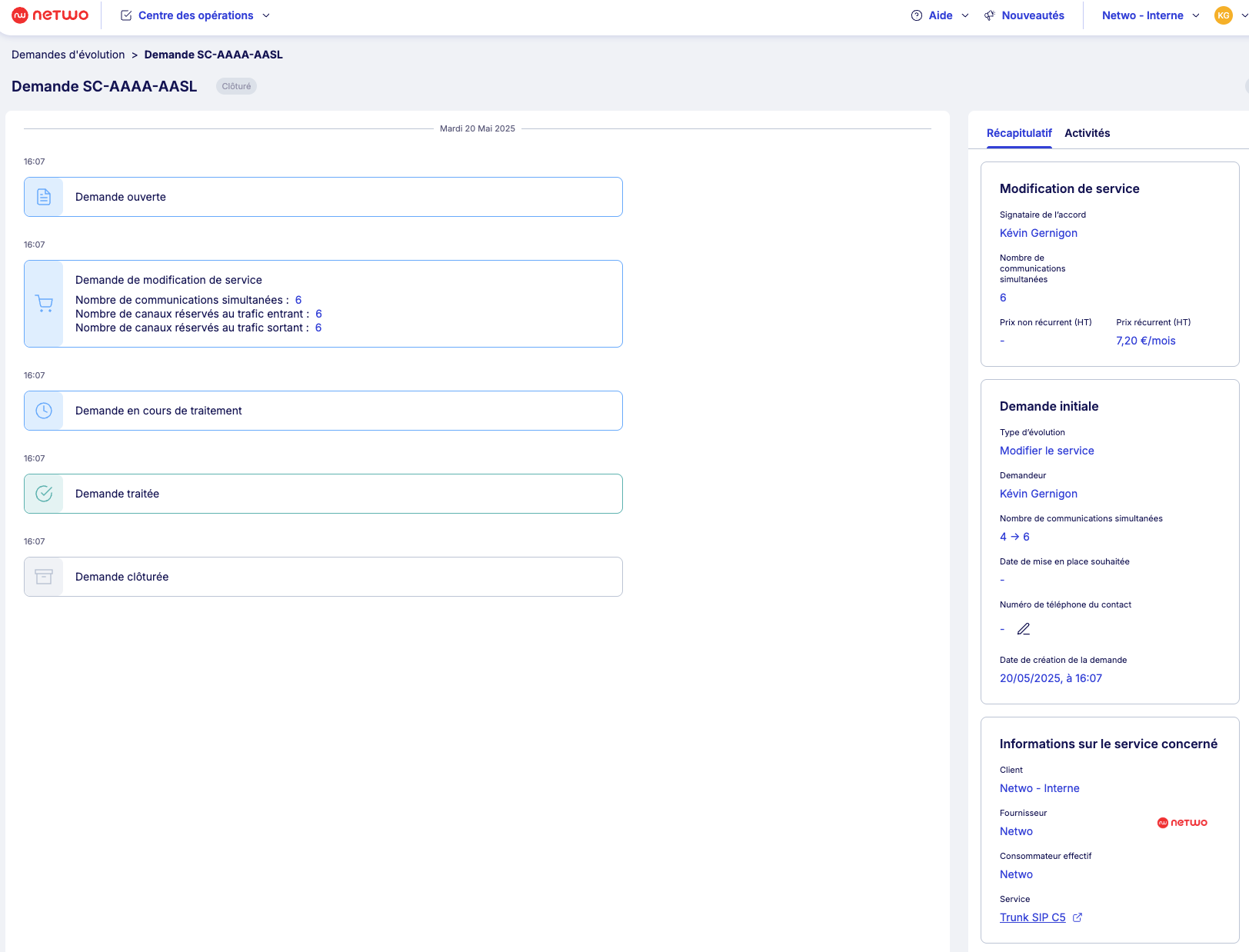Select the Demande ouverte event card
The width and height of the screenshot is (1249, 952).
pyautogui.click(x=323, y=197)
